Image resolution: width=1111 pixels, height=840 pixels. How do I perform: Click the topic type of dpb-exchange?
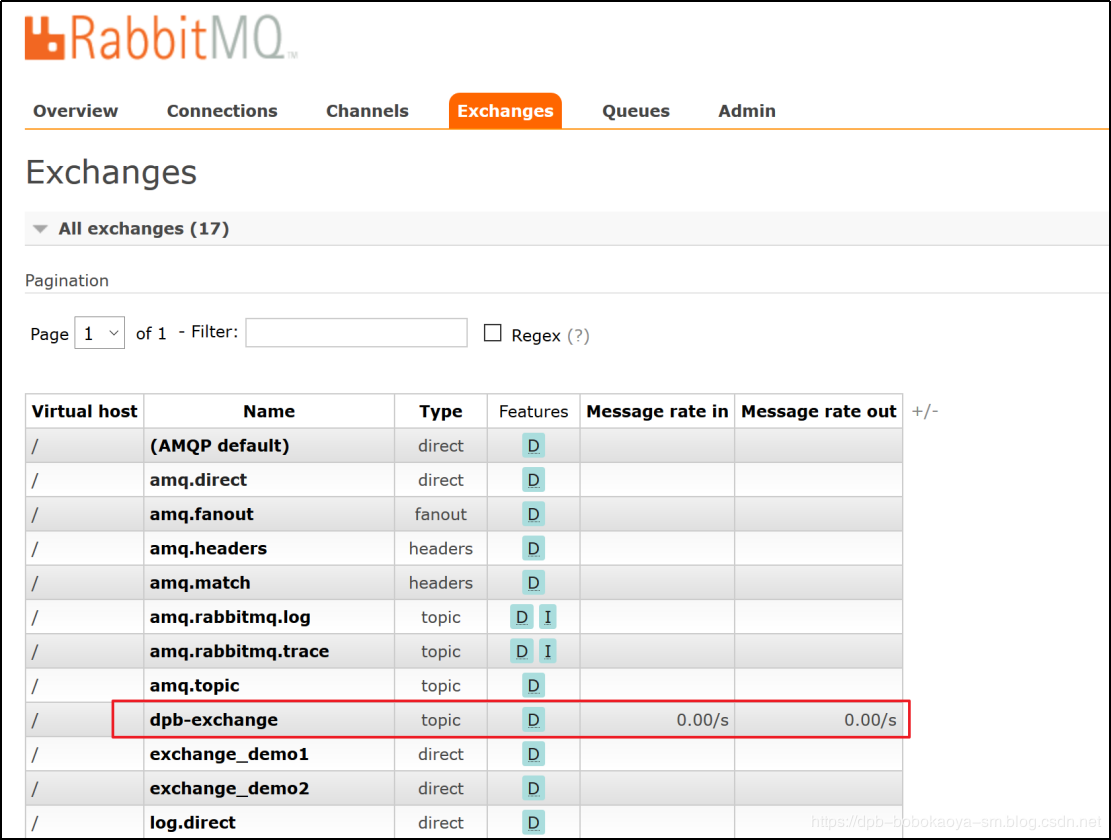coord(441,720)
